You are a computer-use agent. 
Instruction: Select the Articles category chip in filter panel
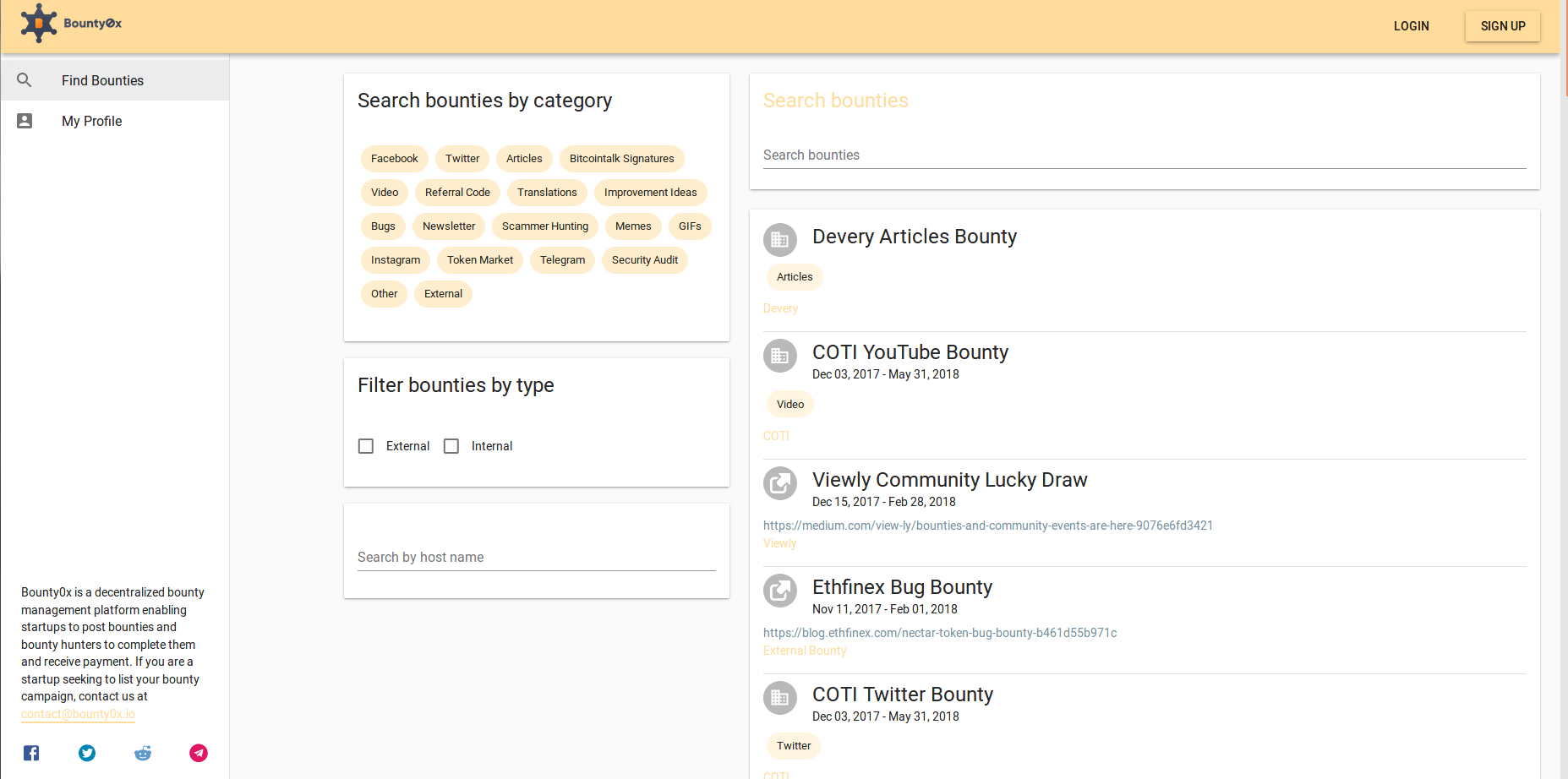click(524, 159)
